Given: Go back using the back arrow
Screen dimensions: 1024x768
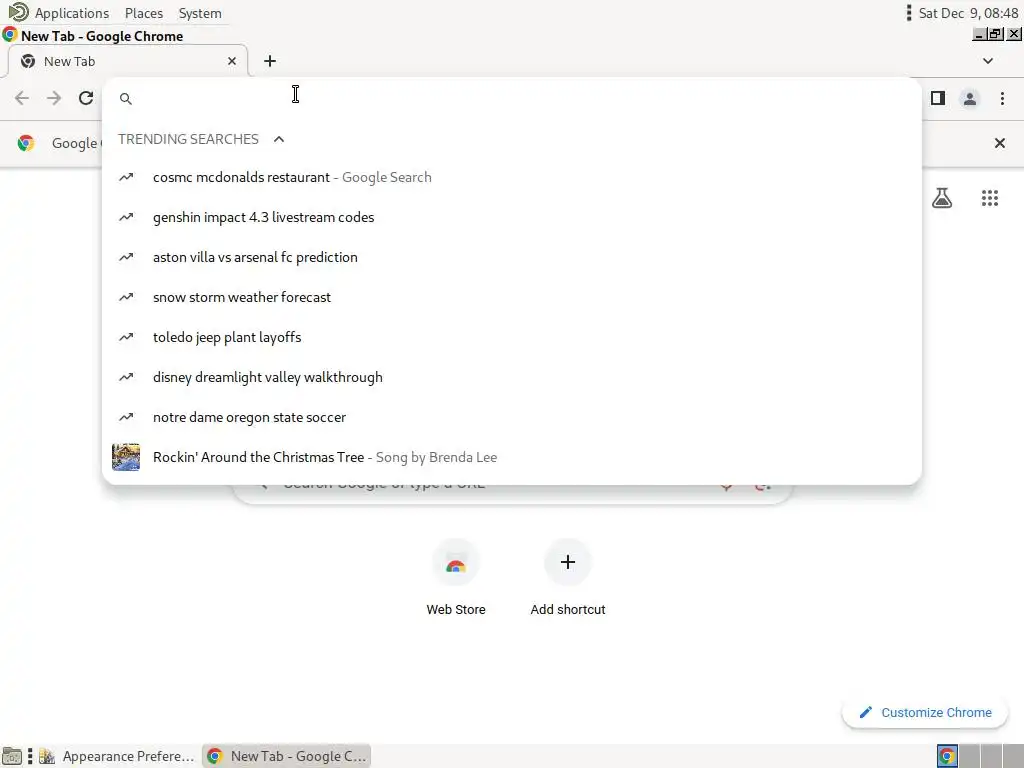Looking at the screenshot, I should pos(22,99).
